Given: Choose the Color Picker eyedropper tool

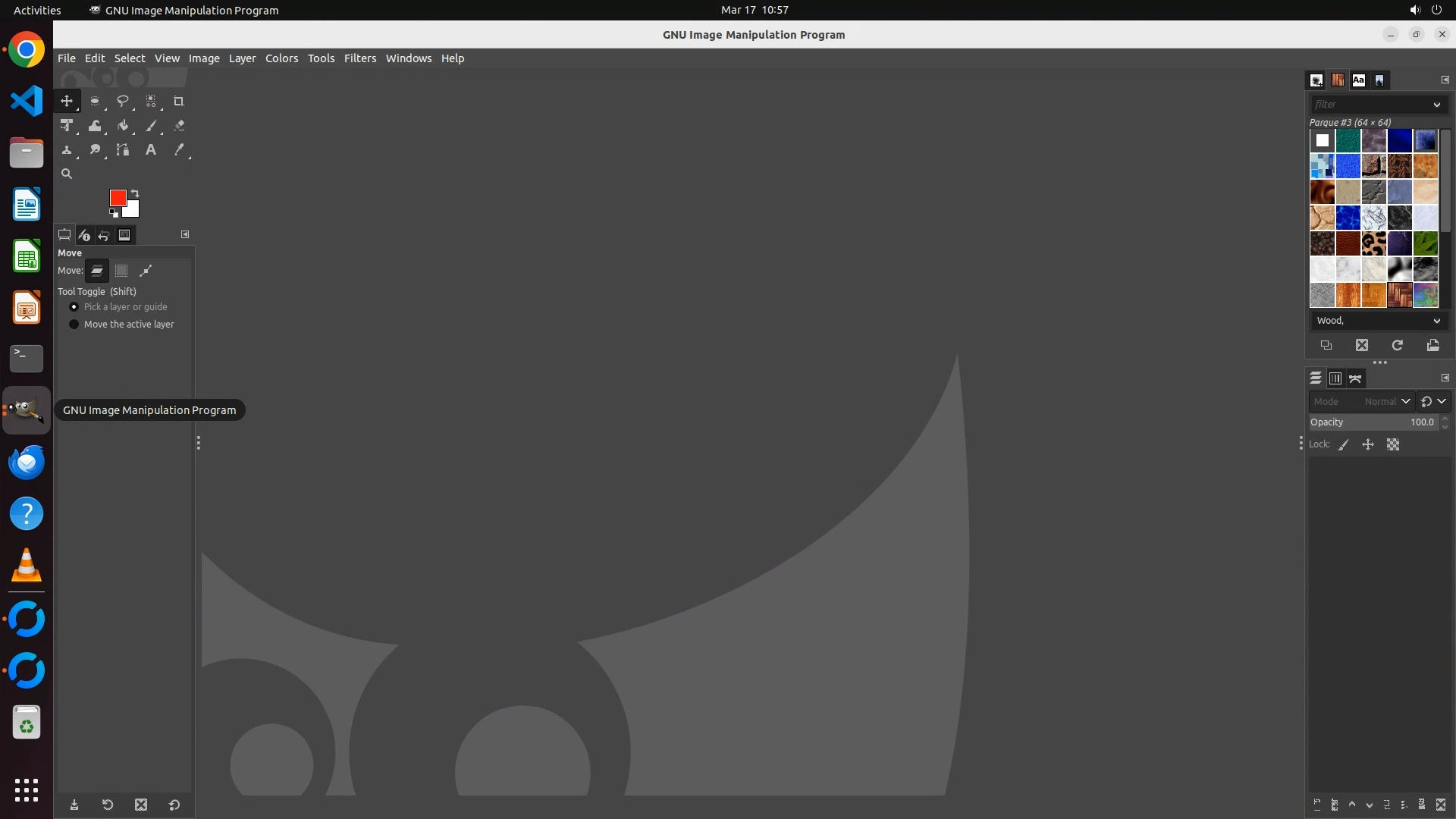Looking at the screenshot, I should click(x=179, y=150).
